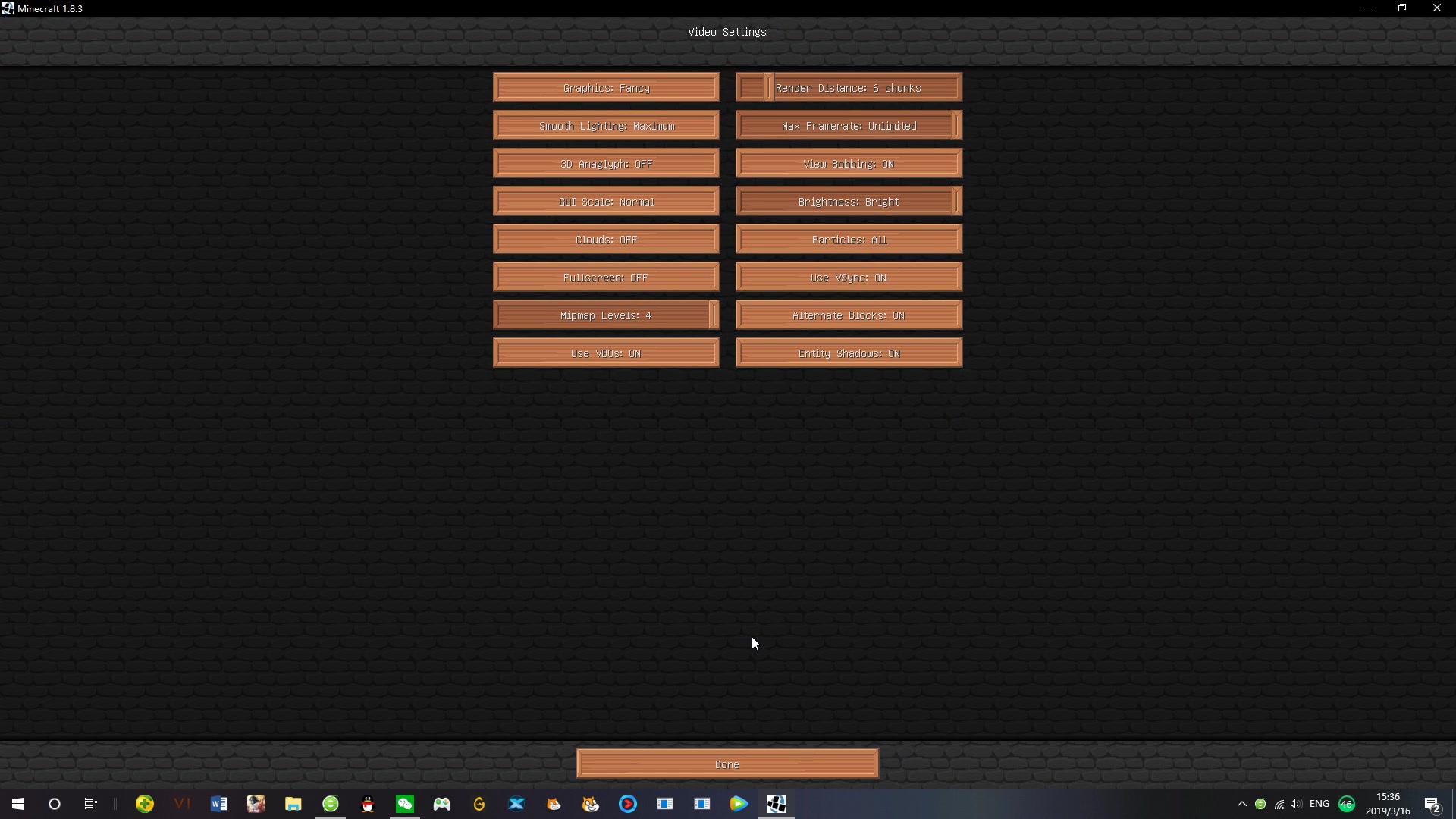Close the Minecraft 1.8.3 window
The height and width of the screenshot is (819, 1456).
[x=1437, y=8]
